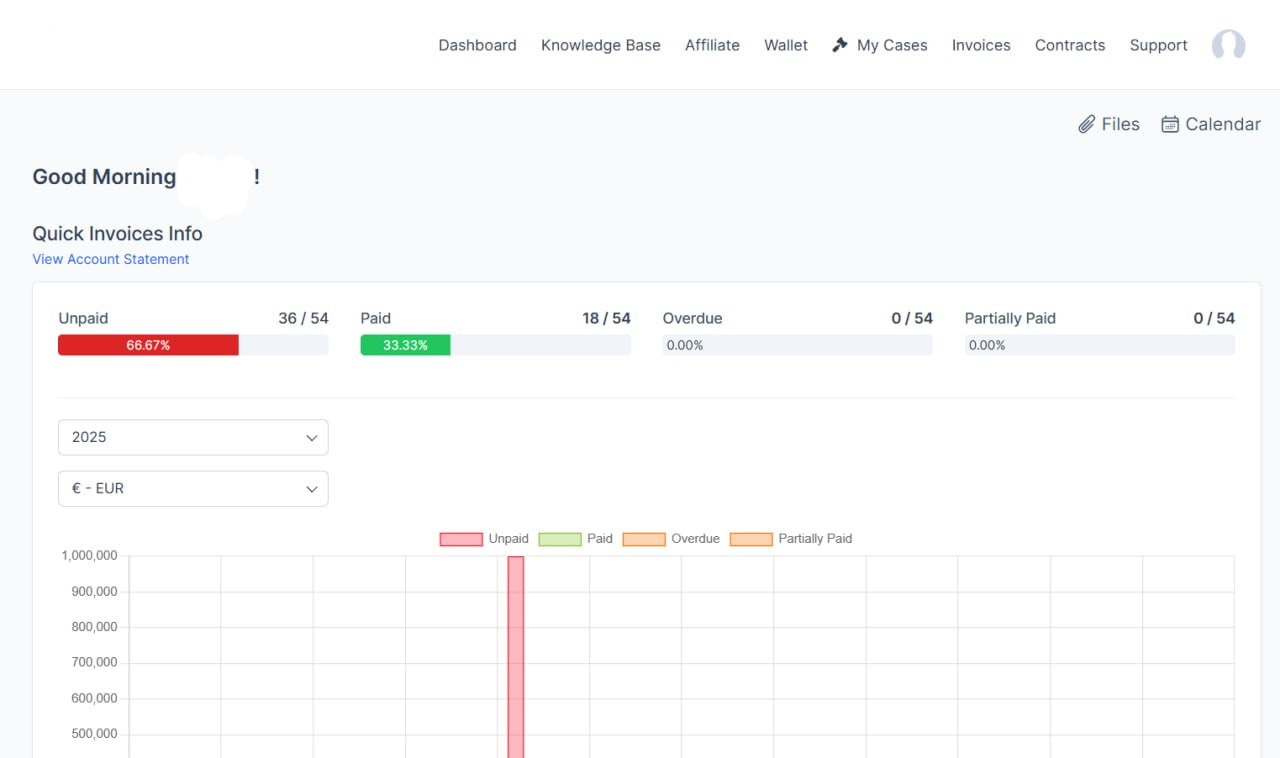This screenshot has height=758, width=1280.
Task: Open the Knowledge Base page
Action: [600, 45]
